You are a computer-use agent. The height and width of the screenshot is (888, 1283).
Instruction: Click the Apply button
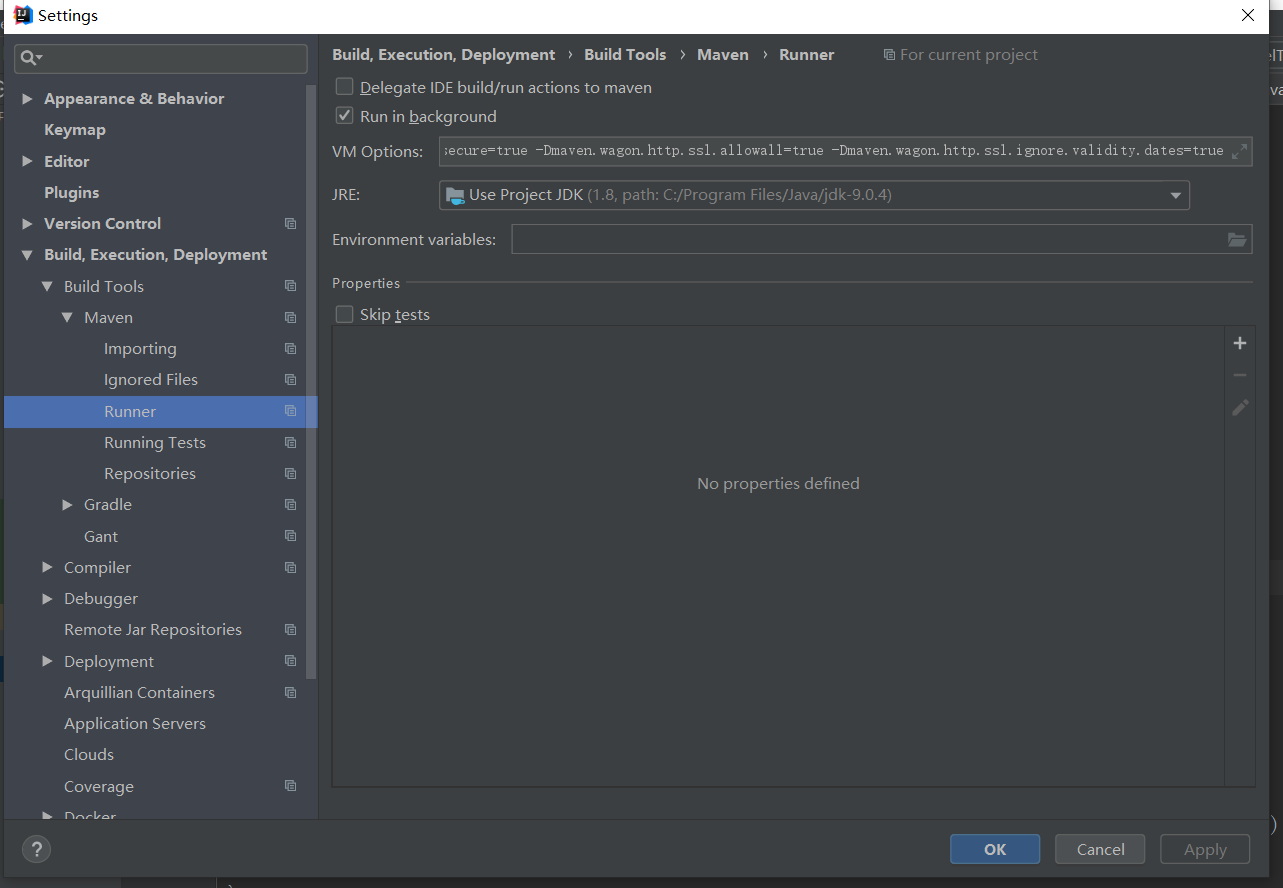point(1205,849)
